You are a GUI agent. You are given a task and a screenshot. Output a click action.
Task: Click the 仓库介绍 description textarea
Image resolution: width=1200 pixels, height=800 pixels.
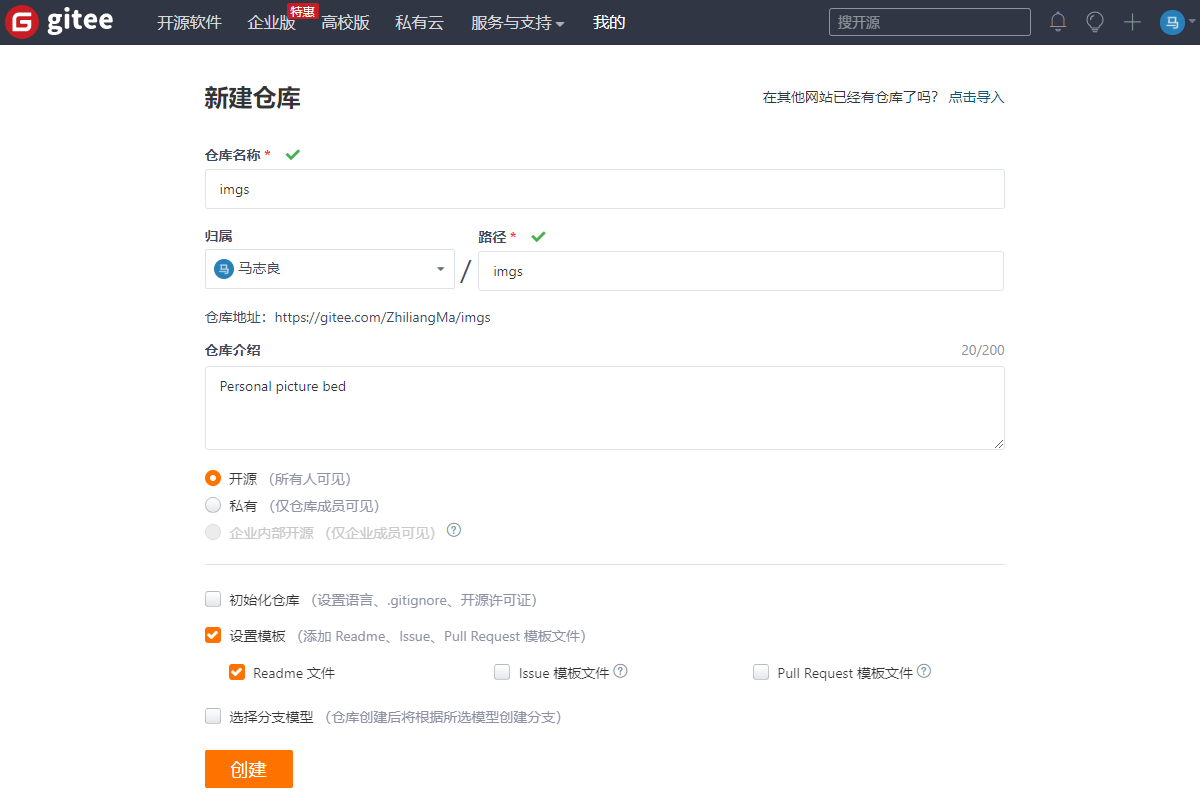(604, 408)
